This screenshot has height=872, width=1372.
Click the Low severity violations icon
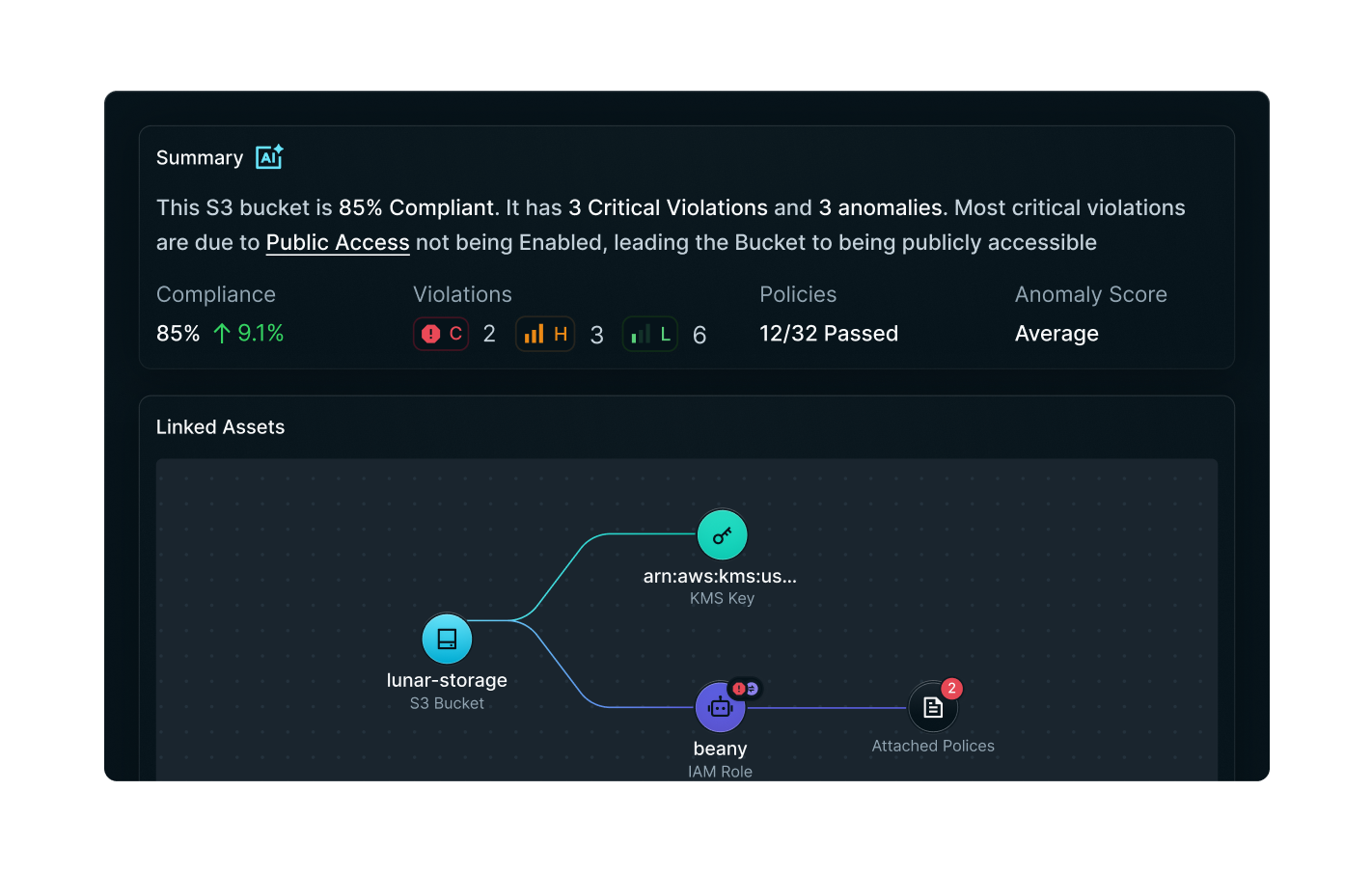(x=649, y=333)
